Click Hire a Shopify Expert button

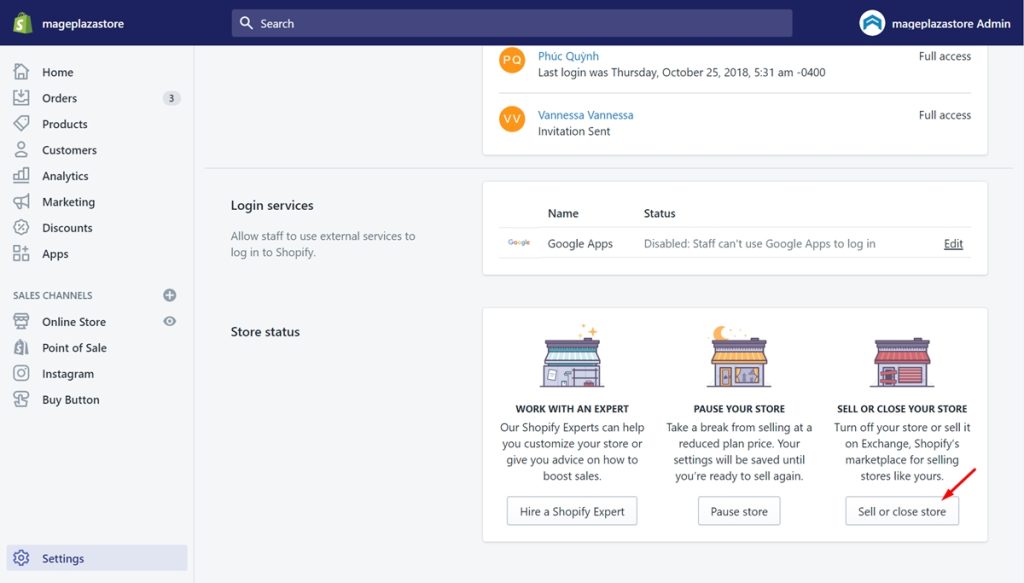pos(571,511)
